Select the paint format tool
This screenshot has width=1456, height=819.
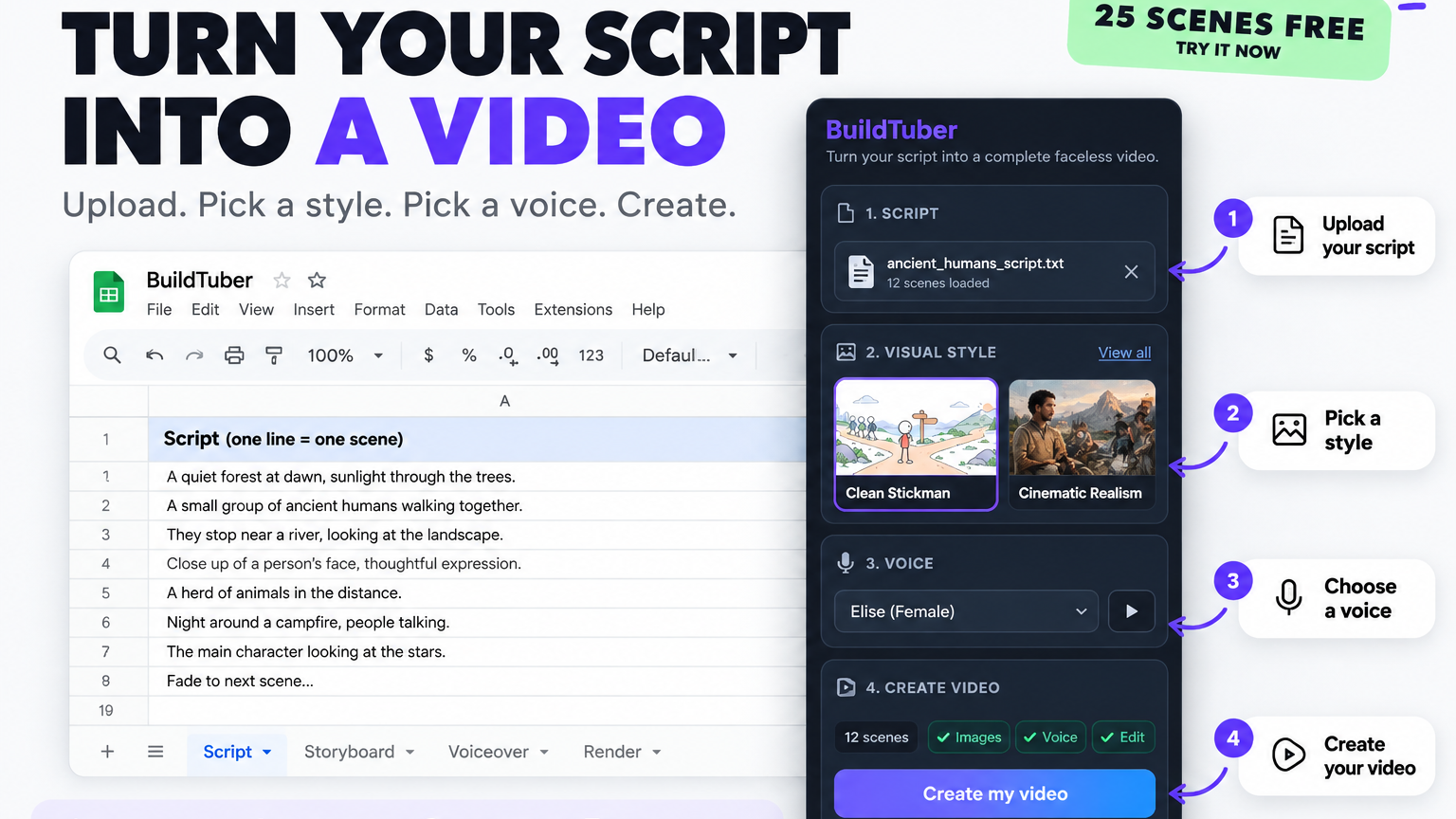(x=274, y=355)
